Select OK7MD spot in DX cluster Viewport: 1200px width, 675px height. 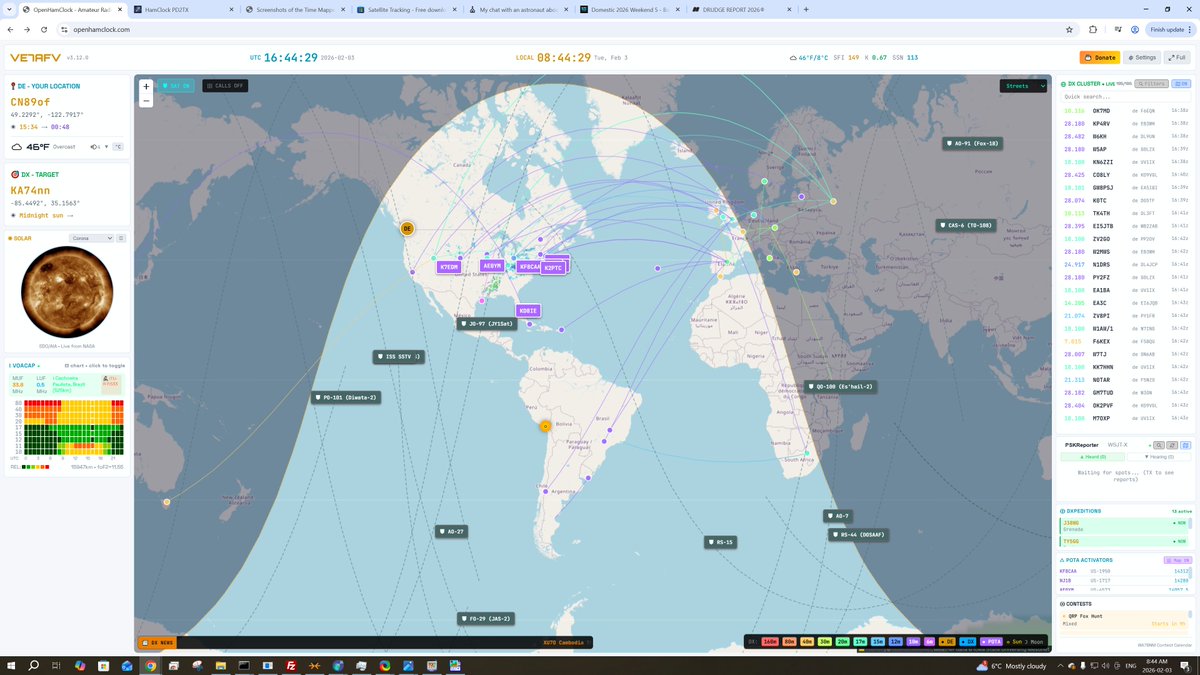[x=1126, y=110]
